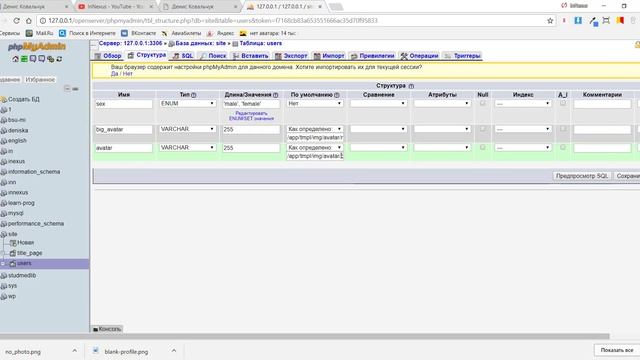This screenshot has height=360, width=640.
Task: Open no_photo.png download item menu arrow
Action: 74,351
